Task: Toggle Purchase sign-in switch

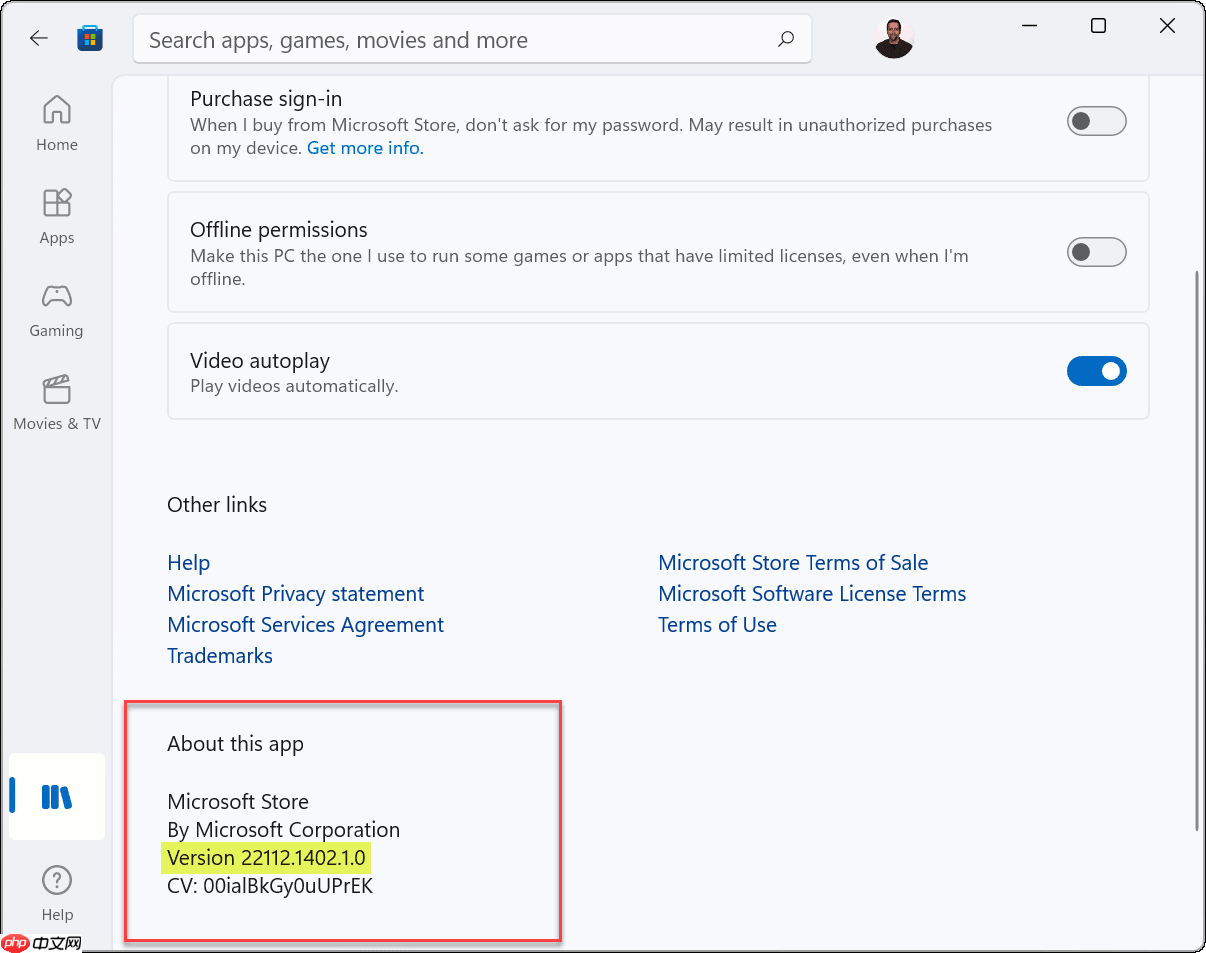Action: [x=1097, y=122]
